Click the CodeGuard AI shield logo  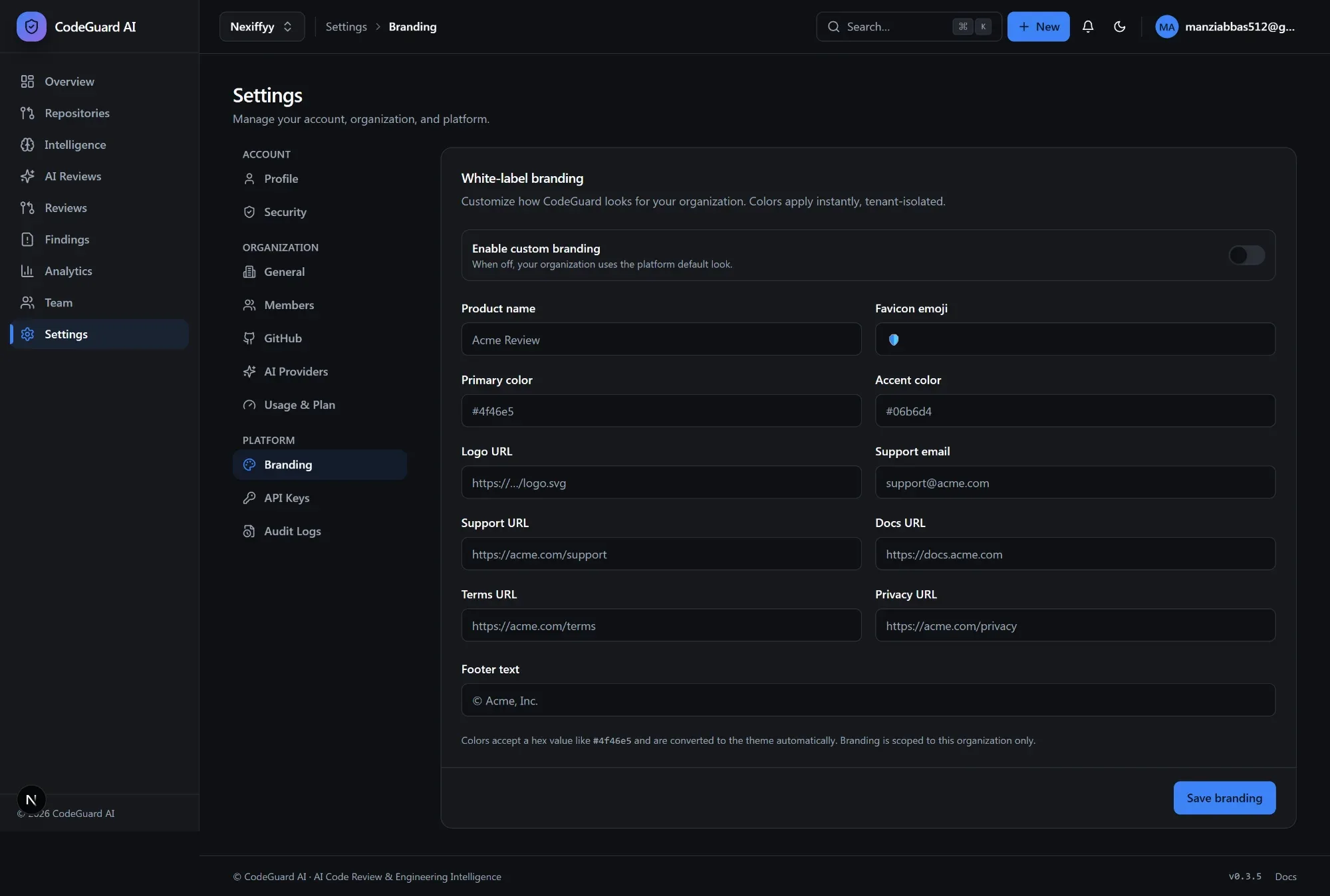pyautogui.click(x=31, y=27)
